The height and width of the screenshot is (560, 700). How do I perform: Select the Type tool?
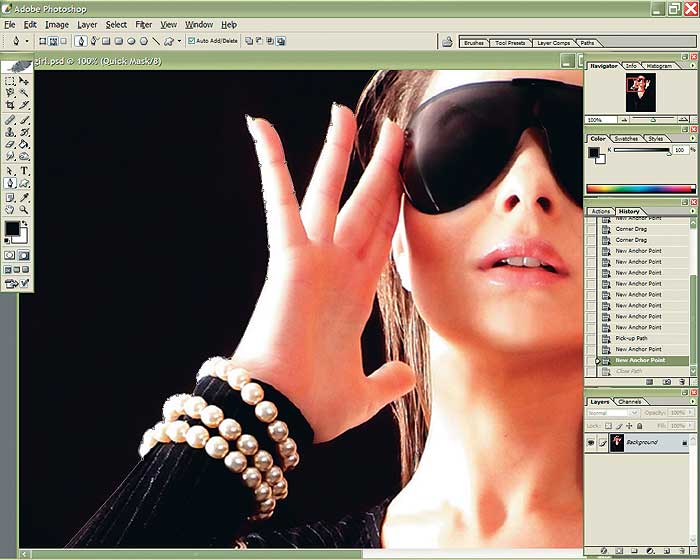pos(24,171)
